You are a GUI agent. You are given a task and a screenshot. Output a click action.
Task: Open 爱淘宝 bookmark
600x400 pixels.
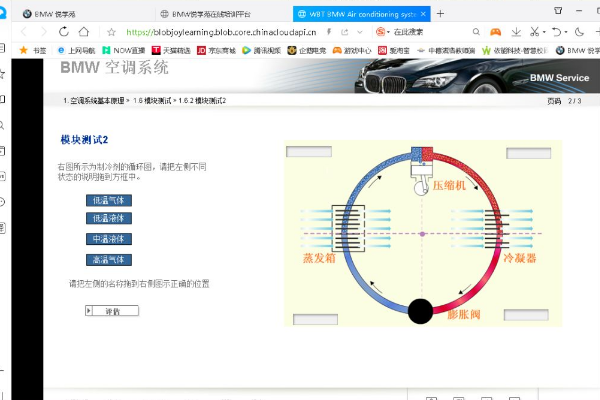point(394,50)
